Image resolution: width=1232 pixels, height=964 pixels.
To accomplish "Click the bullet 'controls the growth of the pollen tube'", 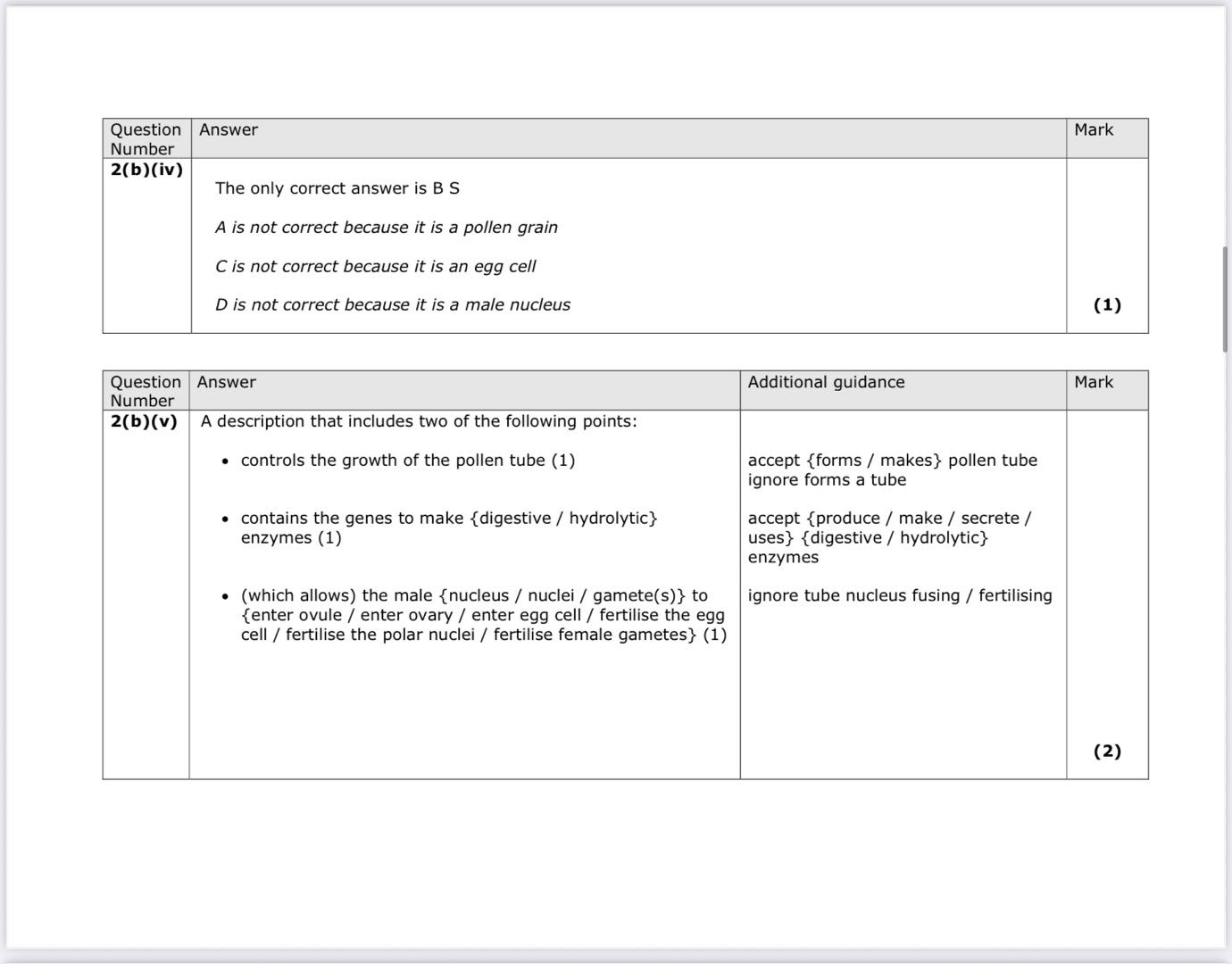I will pyautogui.click(x=407, y=461).
